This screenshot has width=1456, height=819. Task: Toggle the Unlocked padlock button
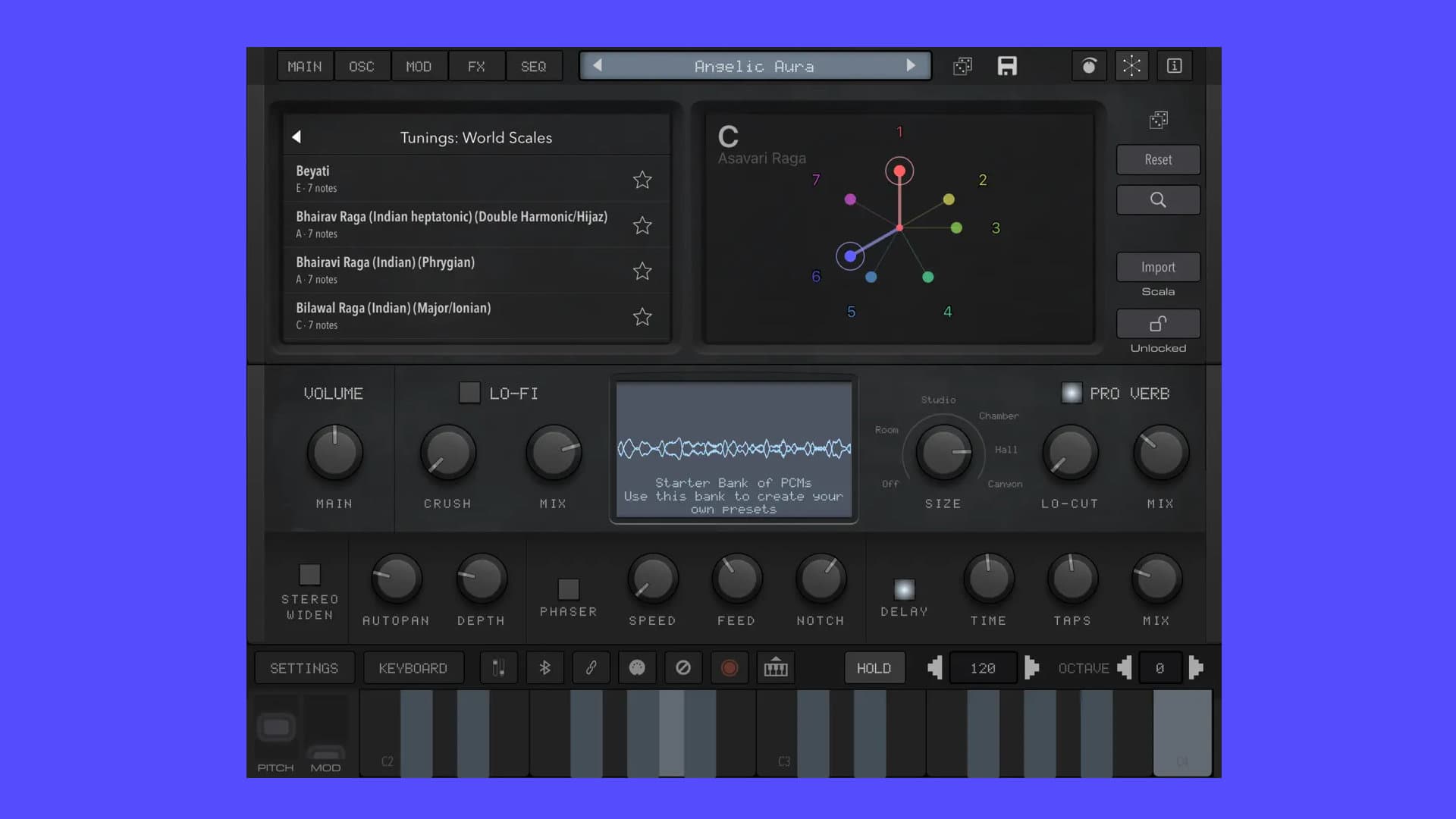click(1158, 324)
